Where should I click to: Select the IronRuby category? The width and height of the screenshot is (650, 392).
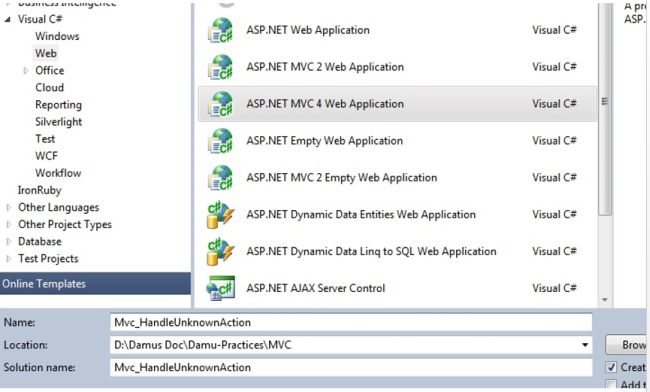(40, 190)
